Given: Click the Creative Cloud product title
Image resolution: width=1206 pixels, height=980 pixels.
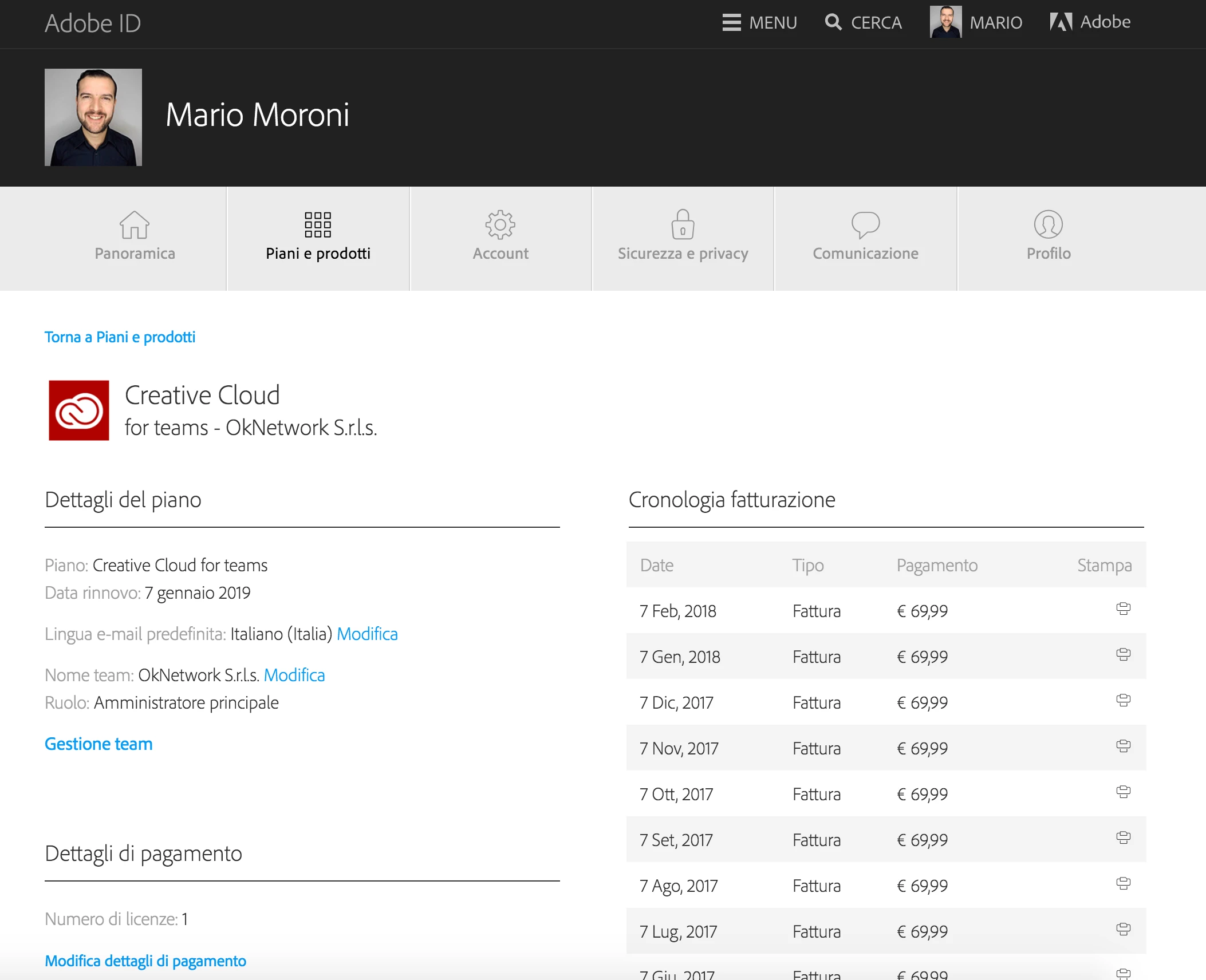Looking at the screenshot, I should coord(202,396).
